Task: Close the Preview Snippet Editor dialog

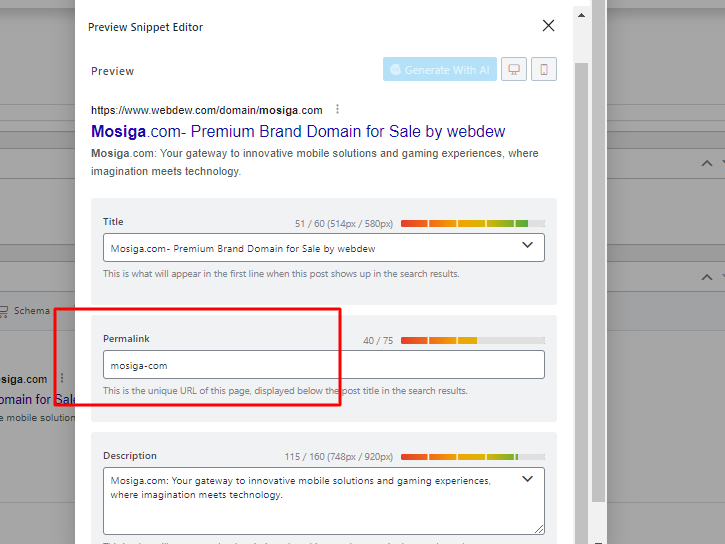Action: click(x=548, y=25)
